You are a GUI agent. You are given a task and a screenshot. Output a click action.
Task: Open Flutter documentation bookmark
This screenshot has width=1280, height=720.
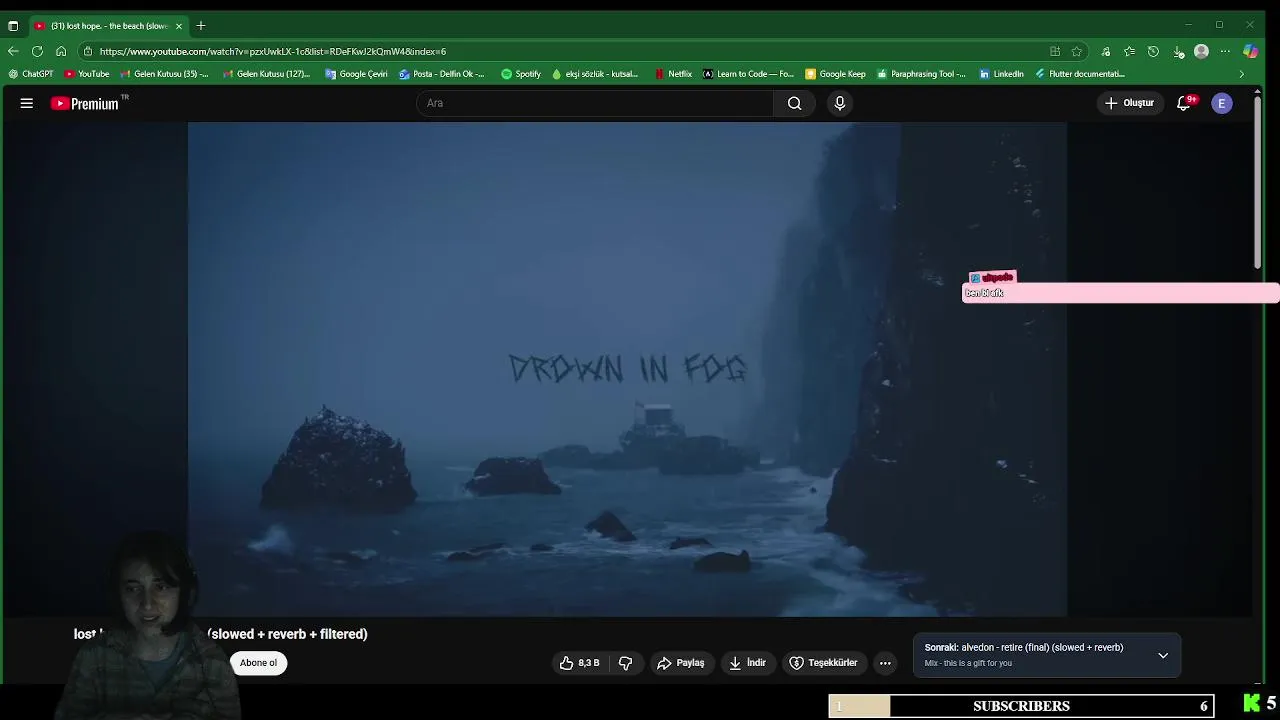click(x=1080, y=74)
